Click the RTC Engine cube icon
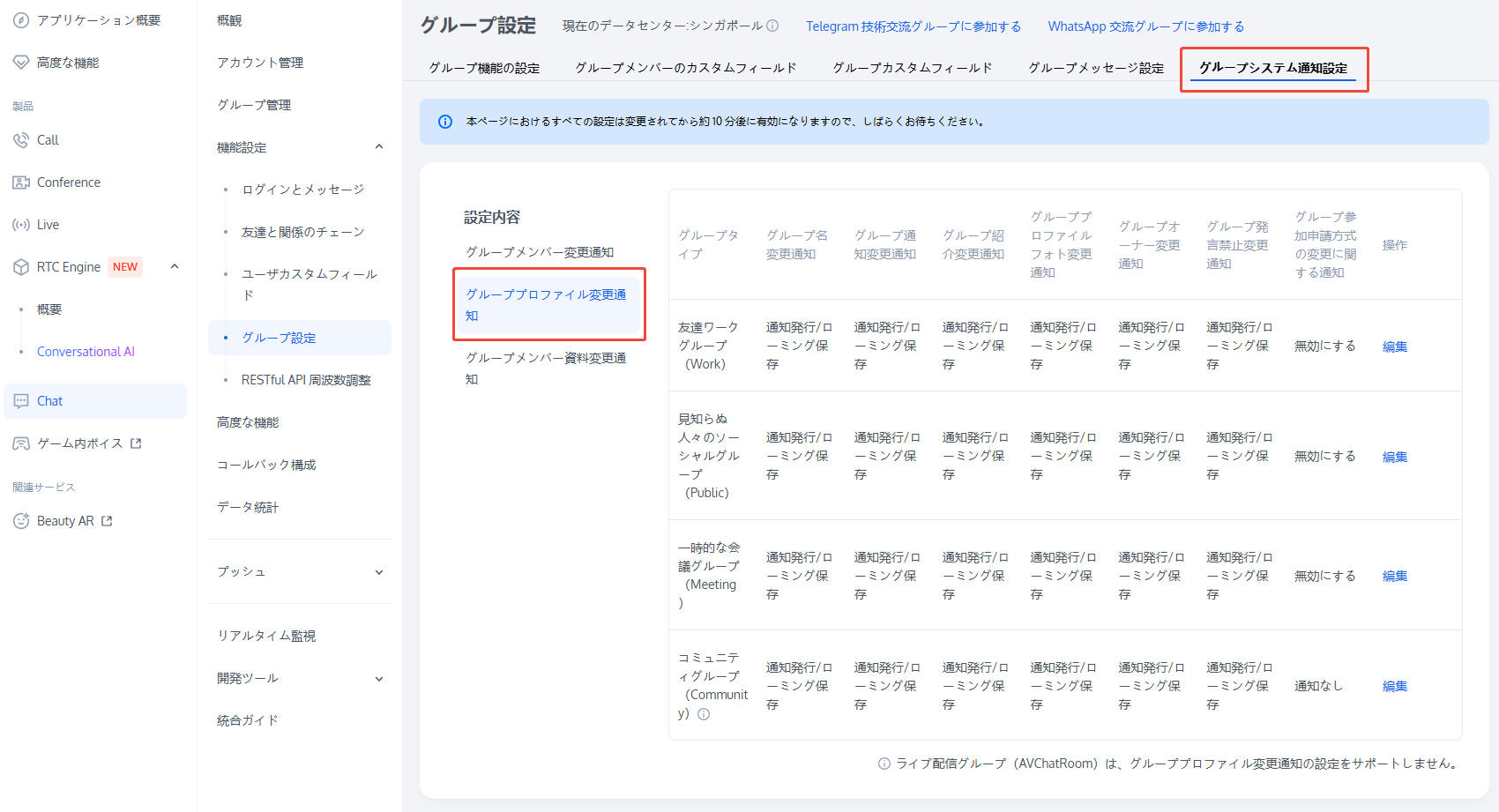1499x812 pixels. [21, 267]
